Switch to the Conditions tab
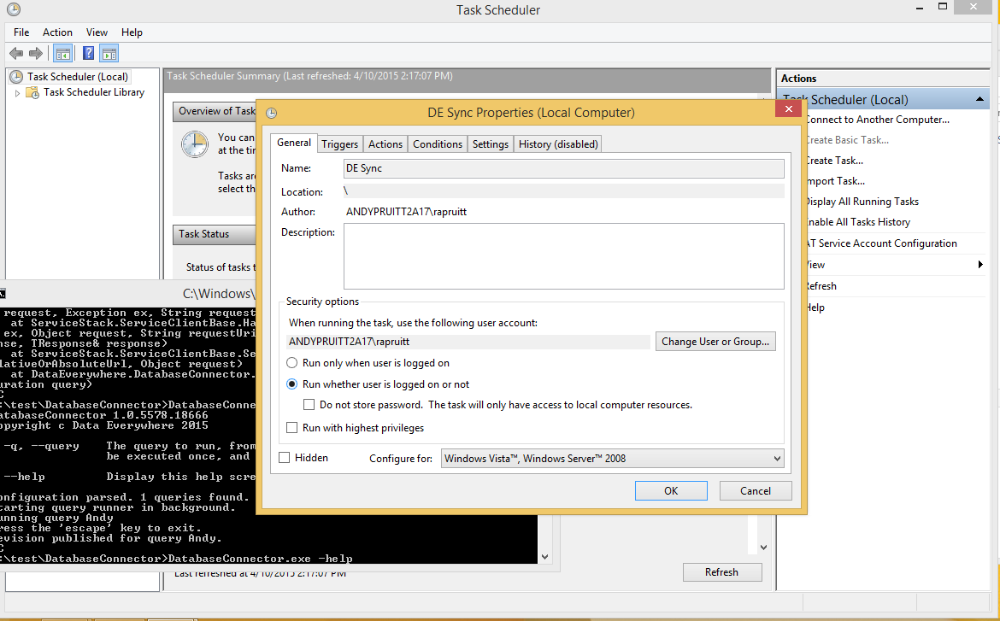The image size is (1000, 621). (x=438, y=144)
